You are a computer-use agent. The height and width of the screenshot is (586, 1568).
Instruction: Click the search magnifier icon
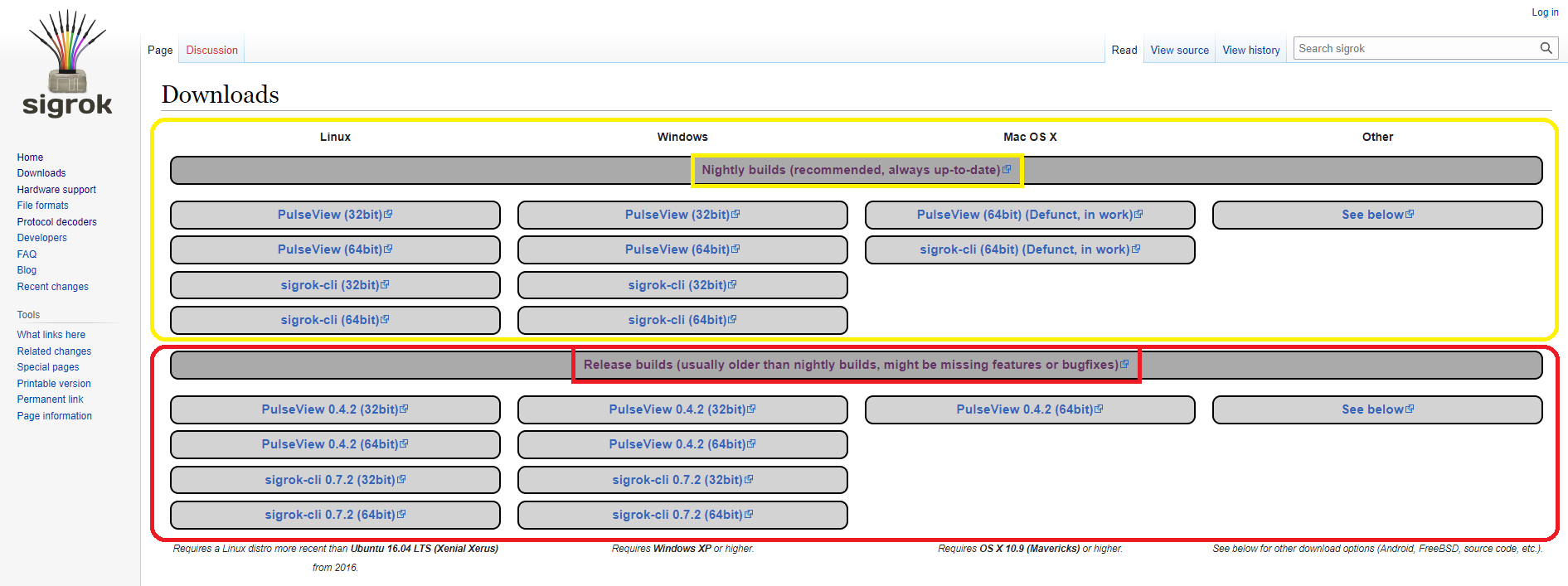pyautogui.click(x=1546, y=48)
